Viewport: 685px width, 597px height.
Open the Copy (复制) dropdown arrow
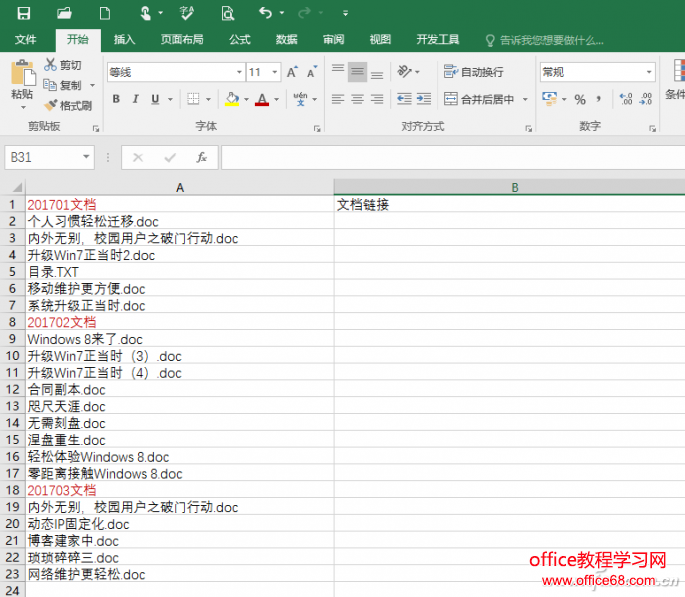pos(92,85)
